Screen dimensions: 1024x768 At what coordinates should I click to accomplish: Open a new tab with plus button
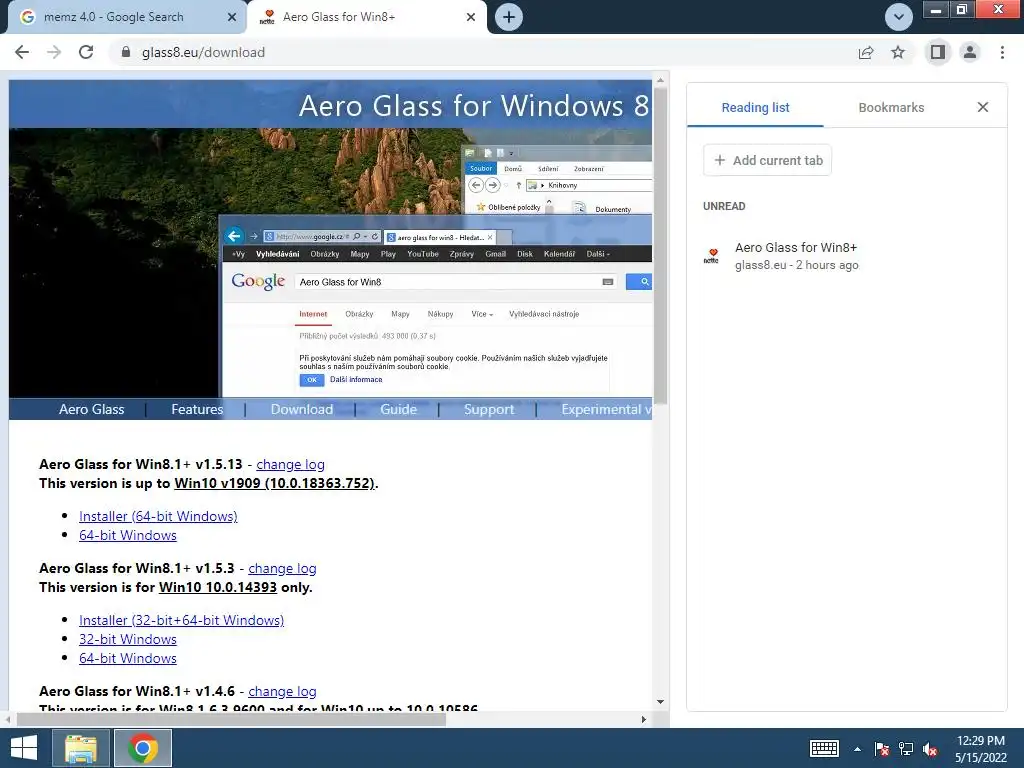pyautogui.click(x=509, y=17)
